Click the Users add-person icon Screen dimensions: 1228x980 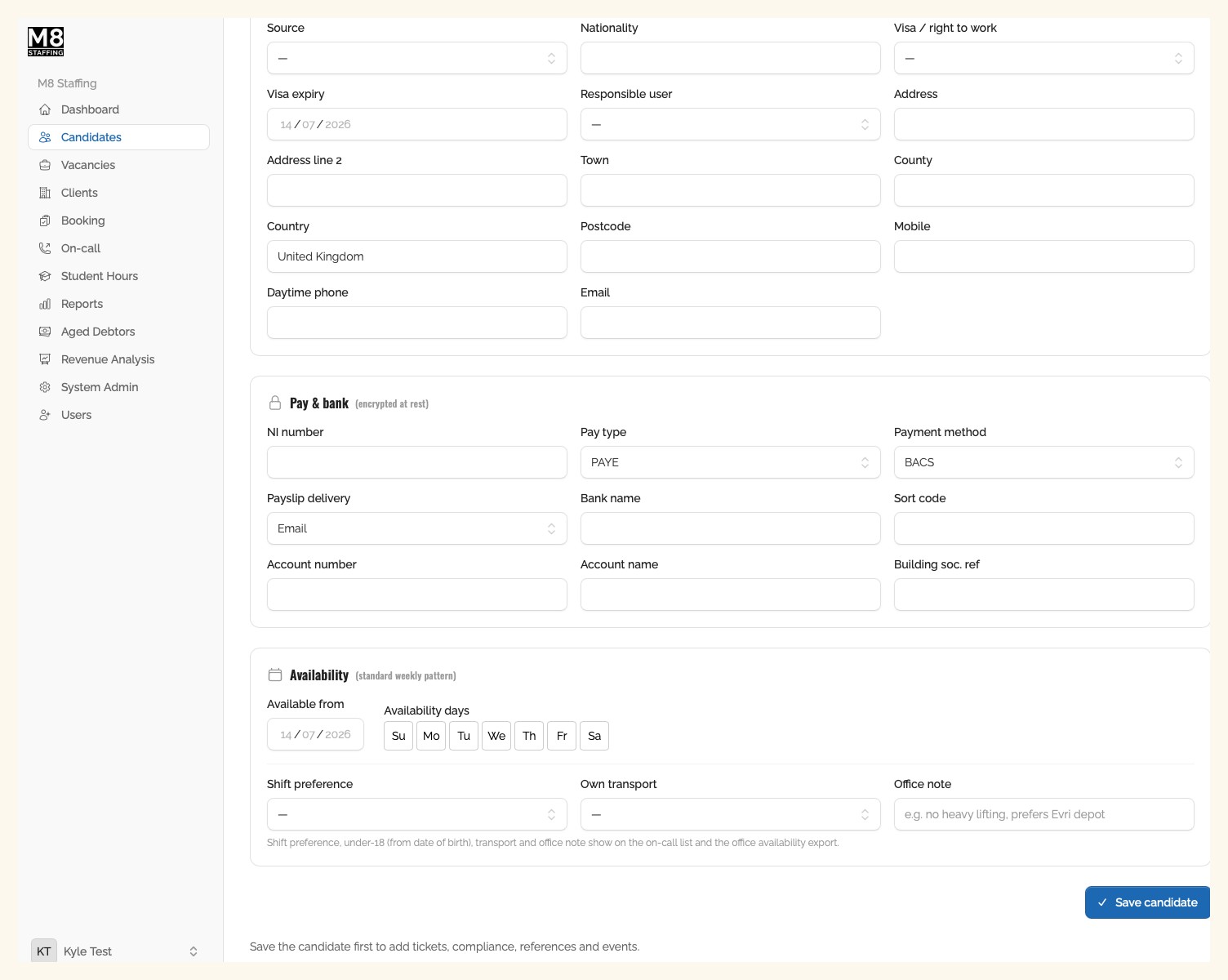pyautogui.click(x=45, y=415)
